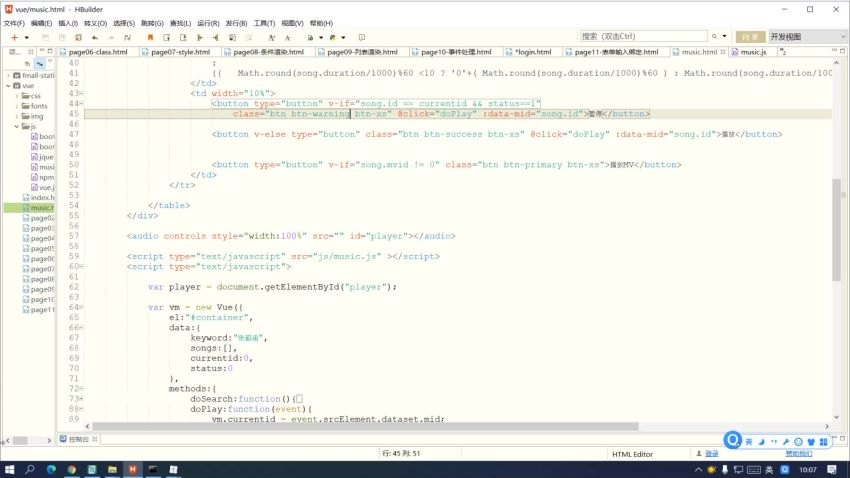The width and height of the screenshot is (850, 478).
Task: Click the editor horizontal scrollbar
Action: coord(365,427)
